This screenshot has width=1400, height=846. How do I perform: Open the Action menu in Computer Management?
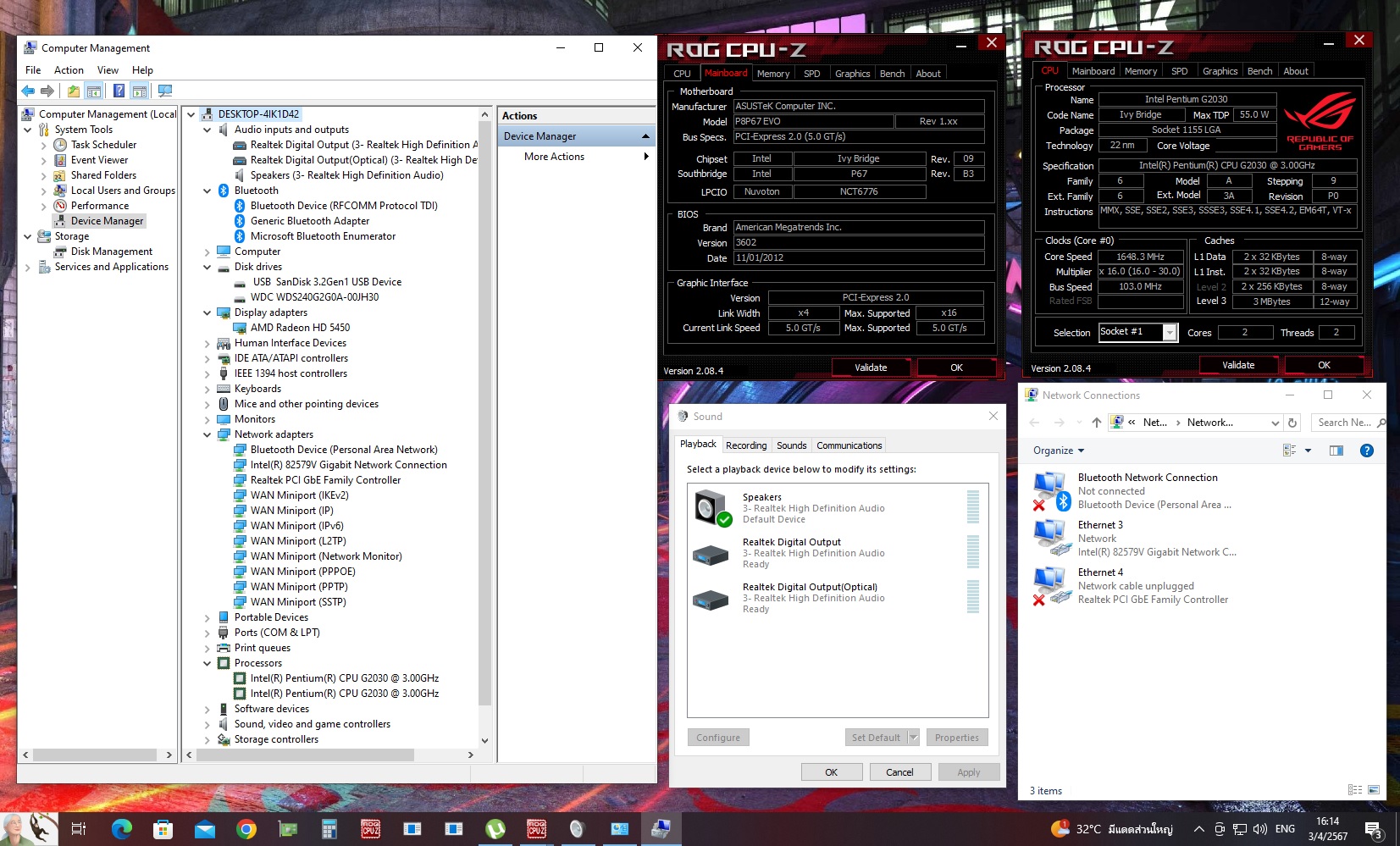pyautogui.click(x=69, y=70)
